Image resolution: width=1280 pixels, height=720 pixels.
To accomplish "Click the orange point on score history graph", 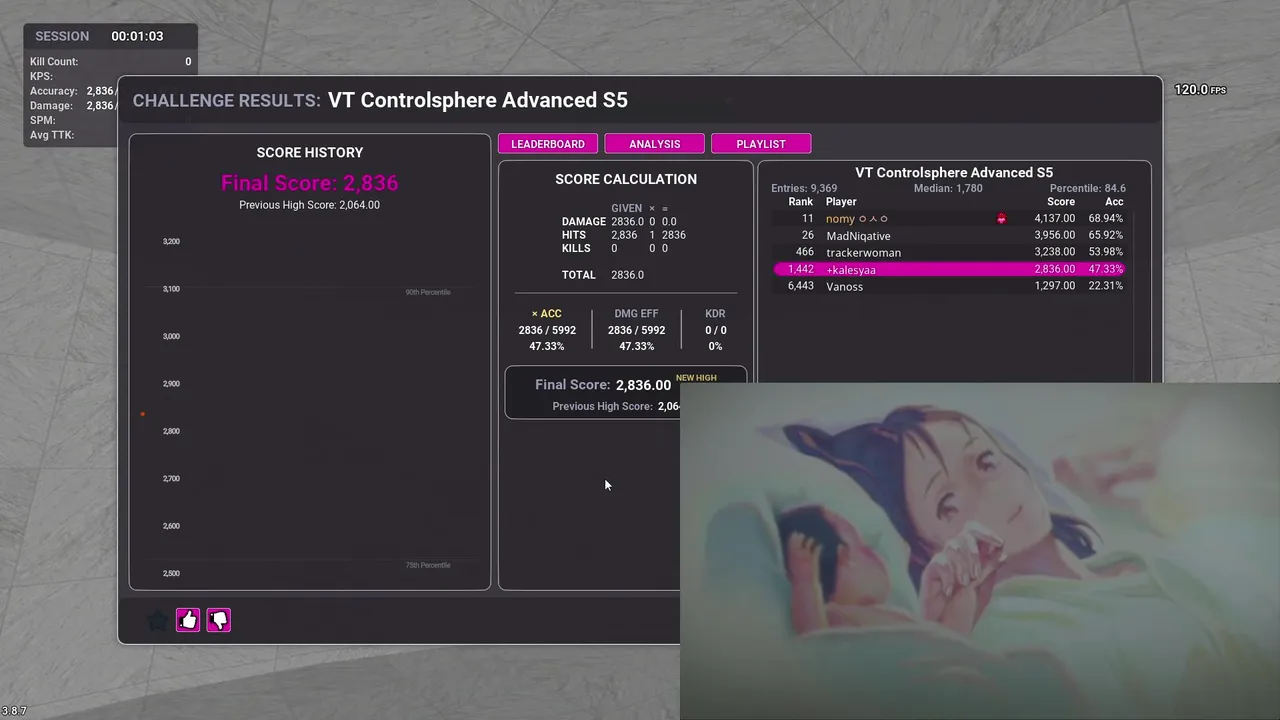I will coord(143,414).
